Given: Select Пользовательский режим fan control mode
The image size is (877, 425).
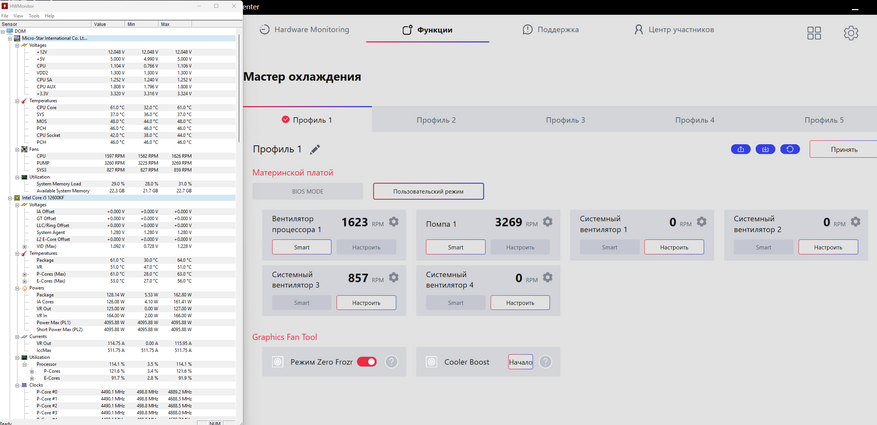Looking at the screenshot, I should point(428,191).
